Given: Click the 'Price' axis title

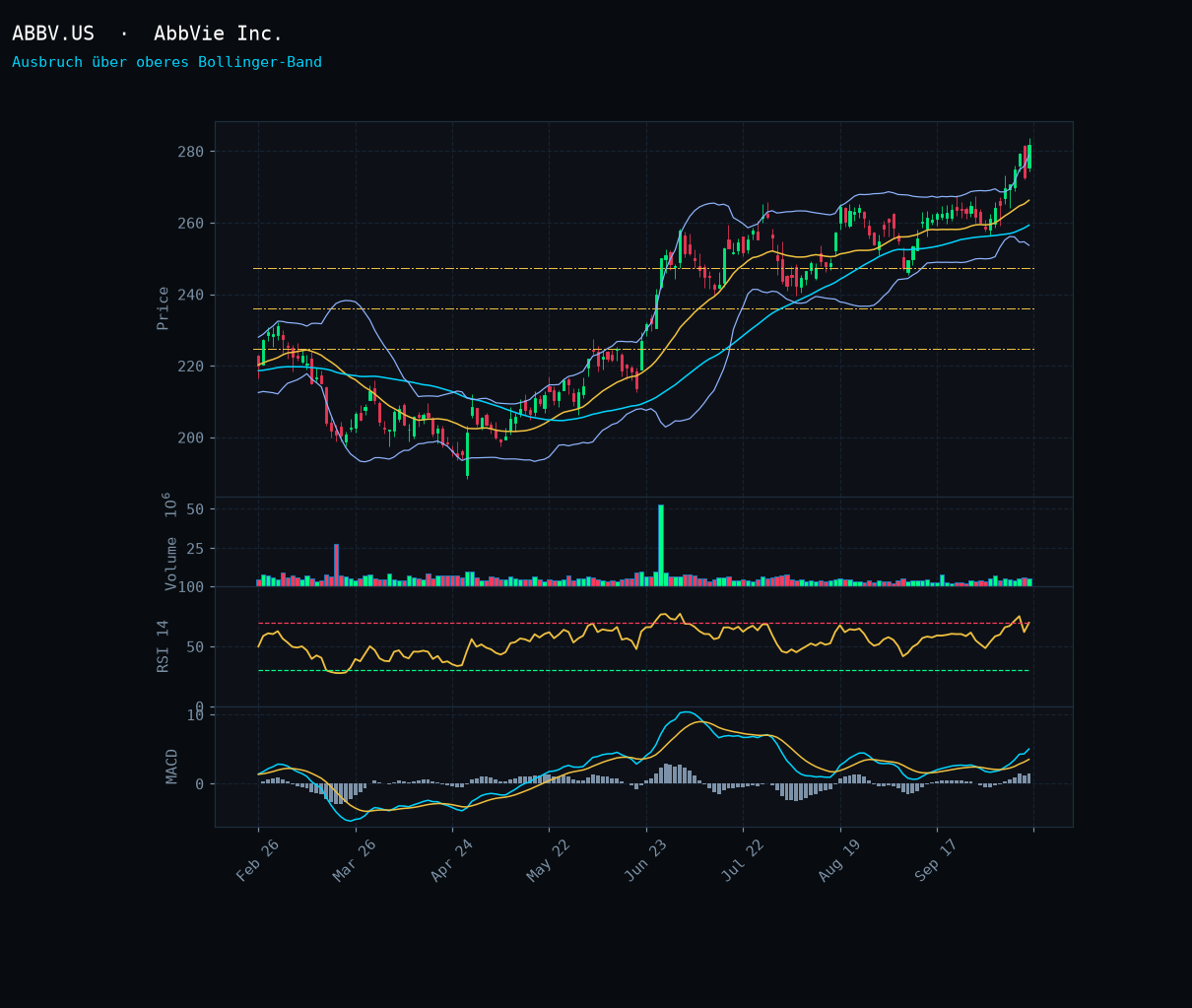Looking at the screenshot, I should click(x=164, y=308).
